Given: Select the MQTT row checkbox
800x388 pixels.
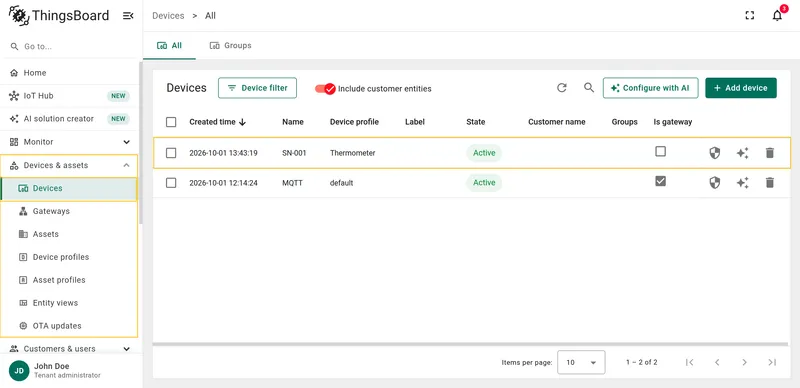Looking at the screenshot, I should point(171,183).
